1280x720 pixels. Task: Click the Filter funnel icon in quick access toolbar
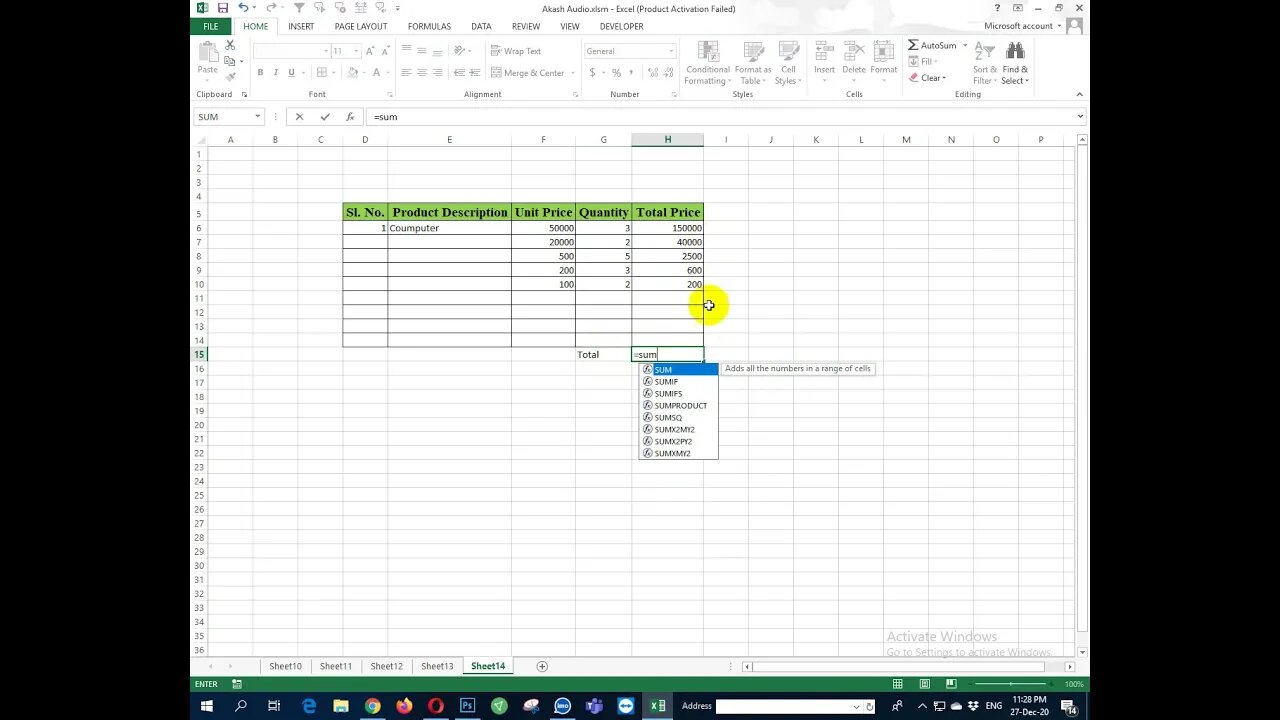point(299,8)
